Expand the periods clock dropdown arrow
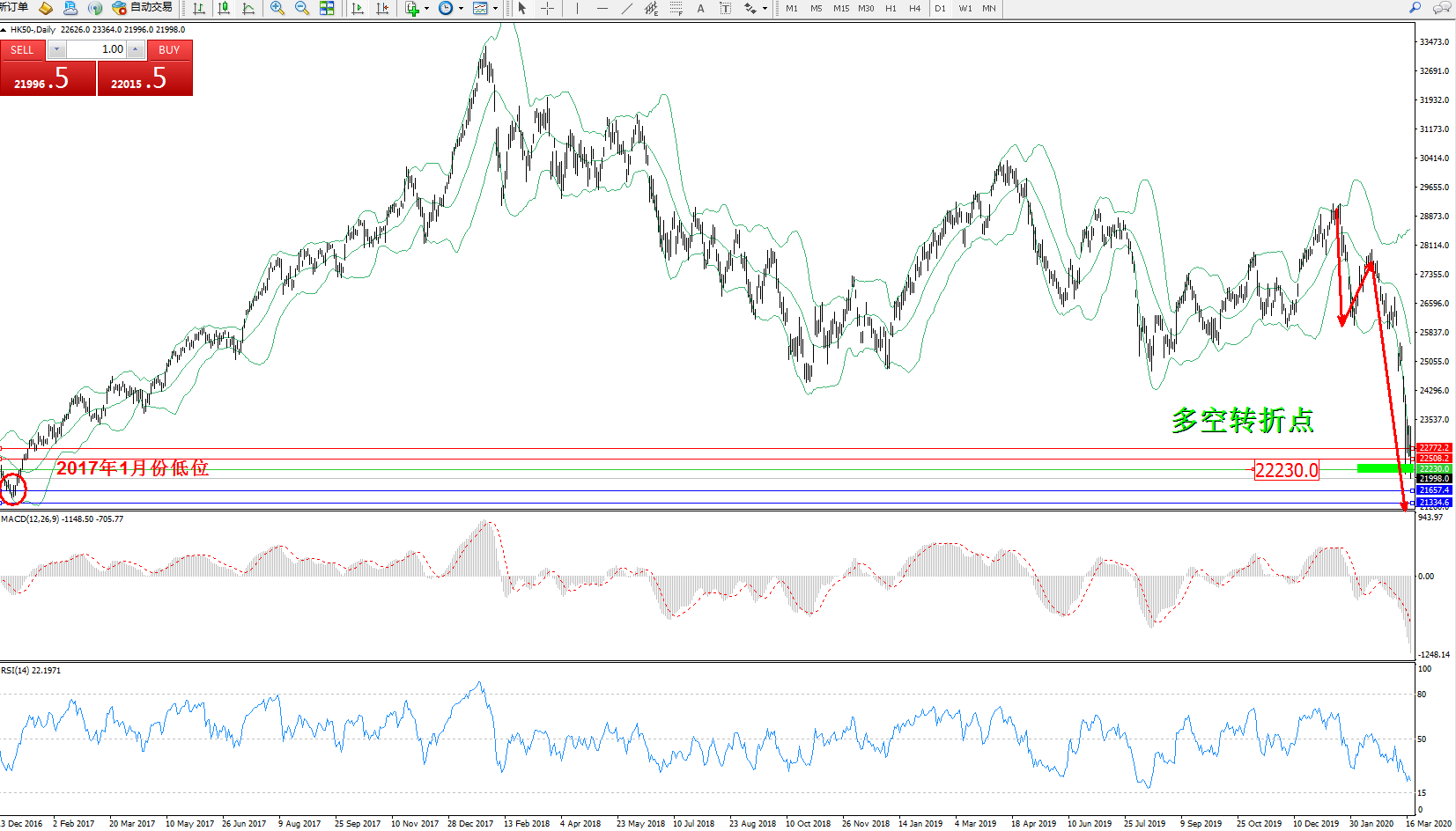This screenshot has width=1456, height=831. click(461, 9)
